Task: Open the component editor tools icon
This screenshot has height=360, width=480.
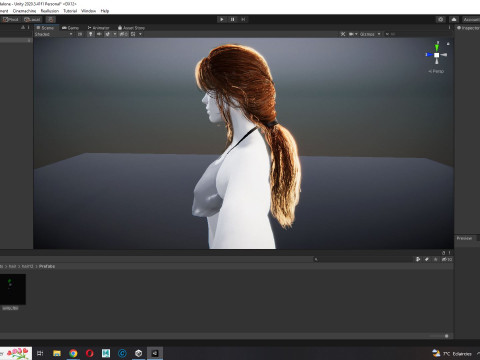Action: (x=343, y=34)
